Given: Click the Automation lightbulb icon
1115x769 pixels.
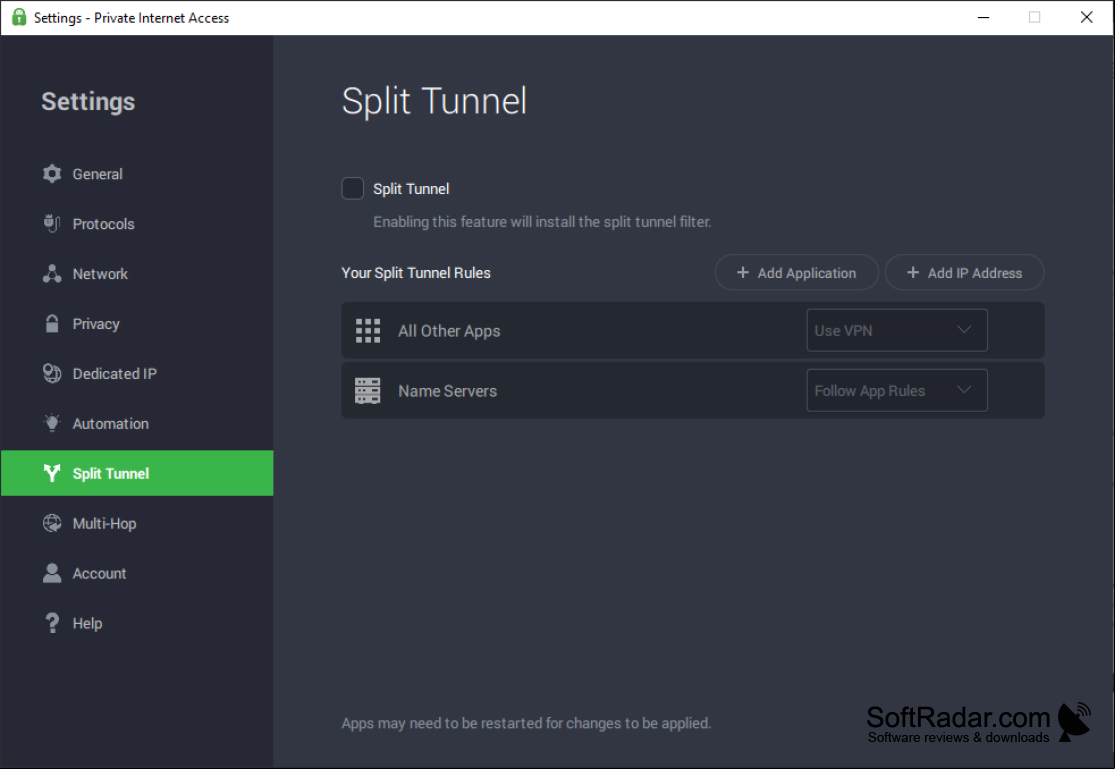Looking at the screenshot, I should 52,423.
